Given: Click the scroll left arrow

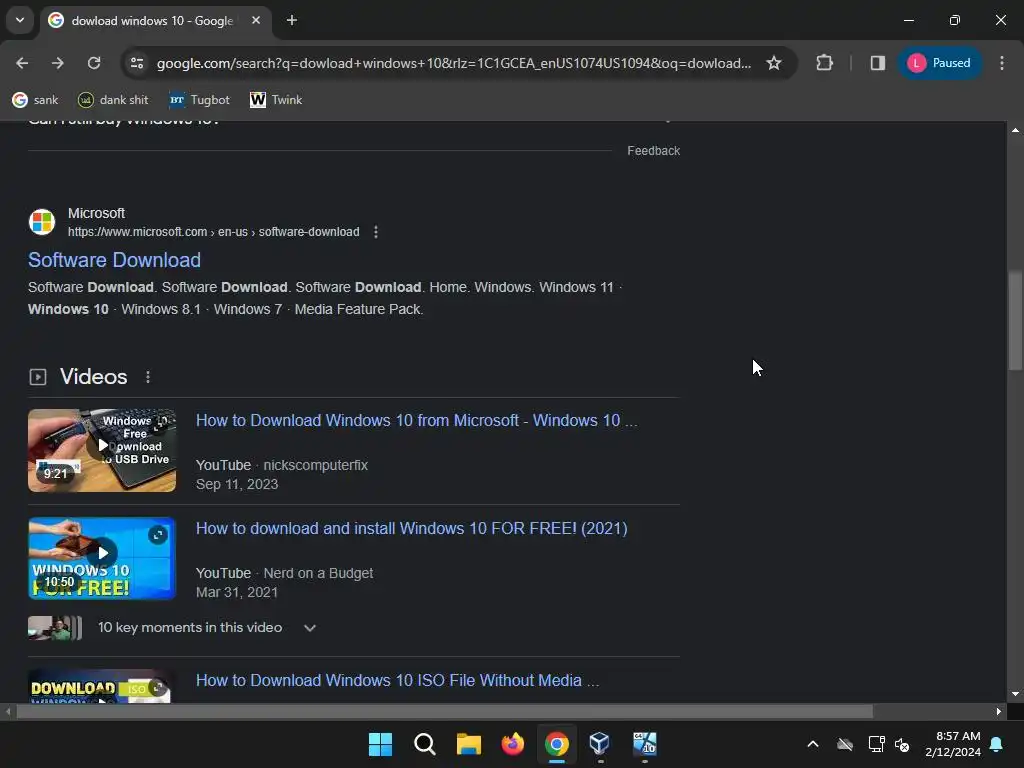Looking at the screenshot, I should point(7,711).
